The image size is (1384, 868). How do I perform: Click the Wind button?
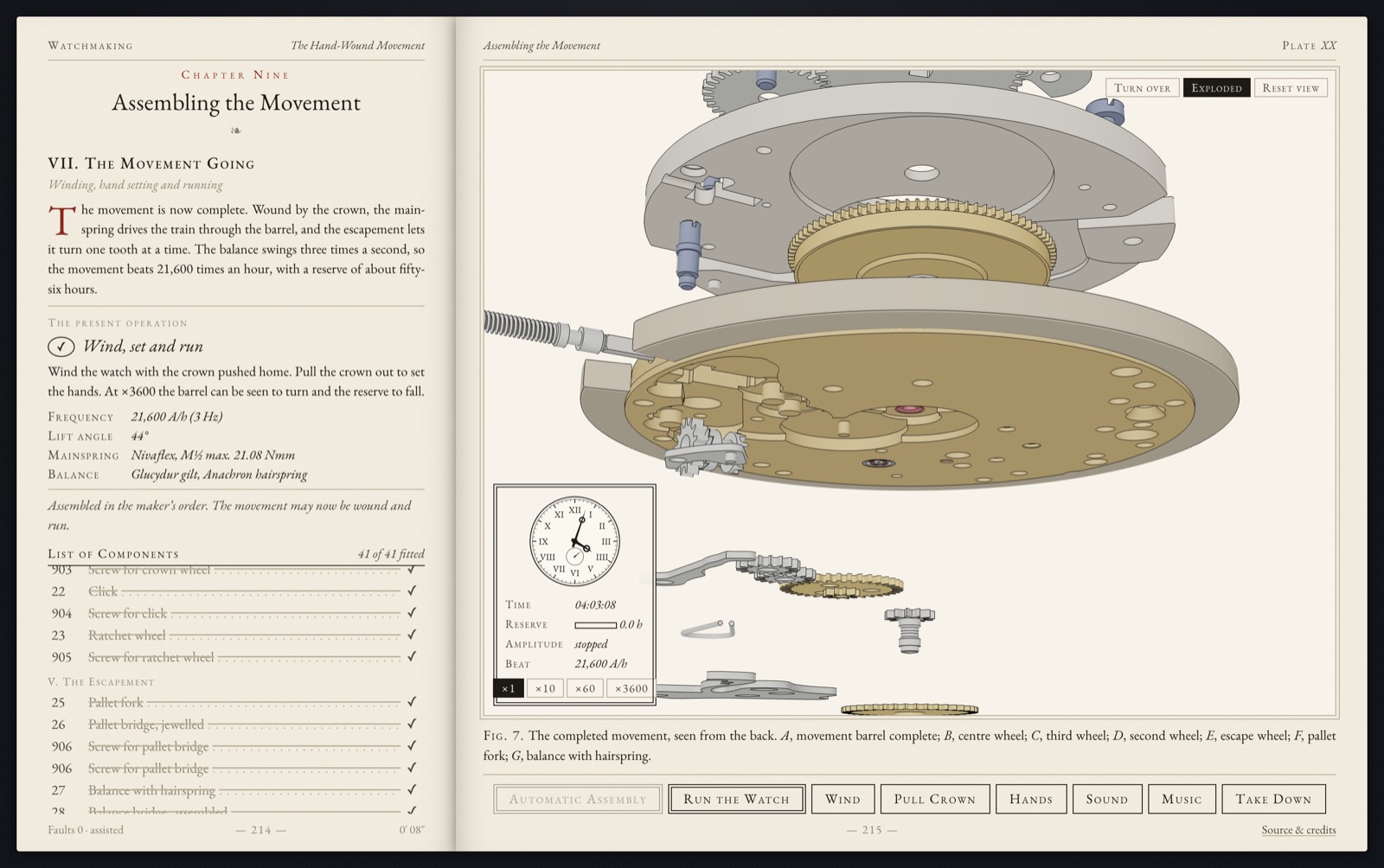pos(843,799)
